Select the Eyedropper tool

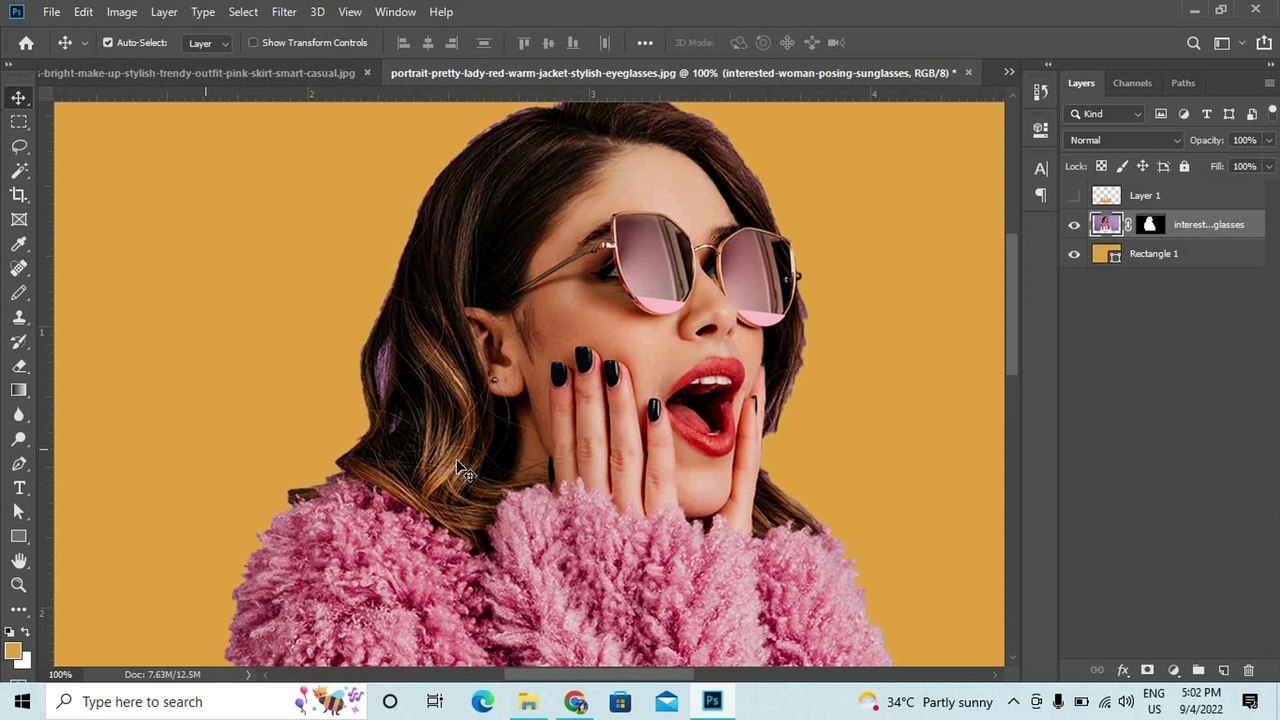(x=19, y=244)
